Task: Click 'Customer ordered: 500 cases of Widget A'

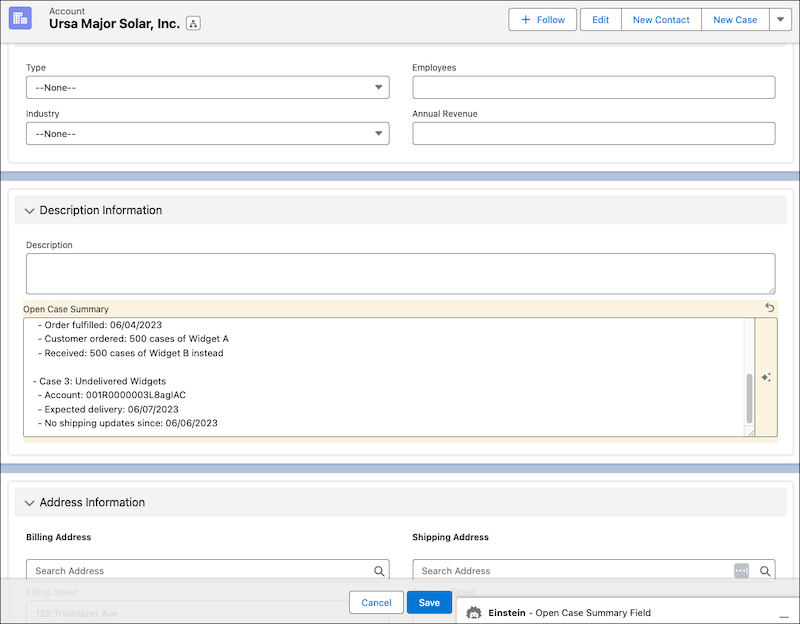Action: pyautogui.click(x=133, y=339)
